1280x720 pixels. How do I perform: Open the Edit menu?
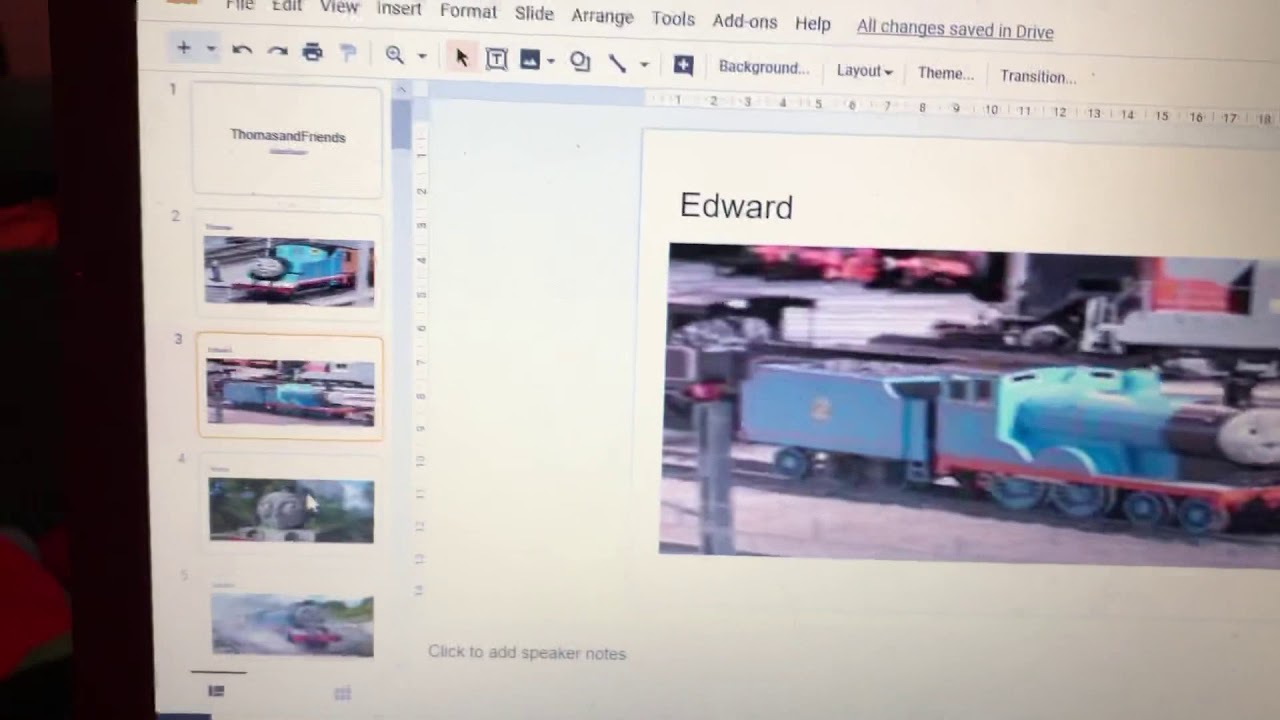point(287,7)
